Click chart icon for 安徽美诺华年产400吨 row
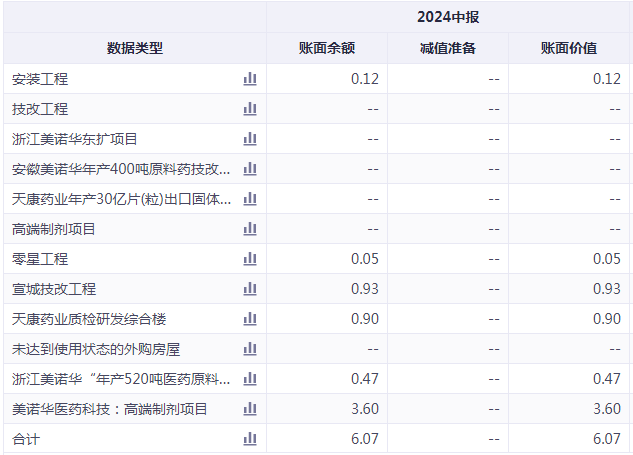The width and height of the screenshot is (633, 455). point(250,169)
